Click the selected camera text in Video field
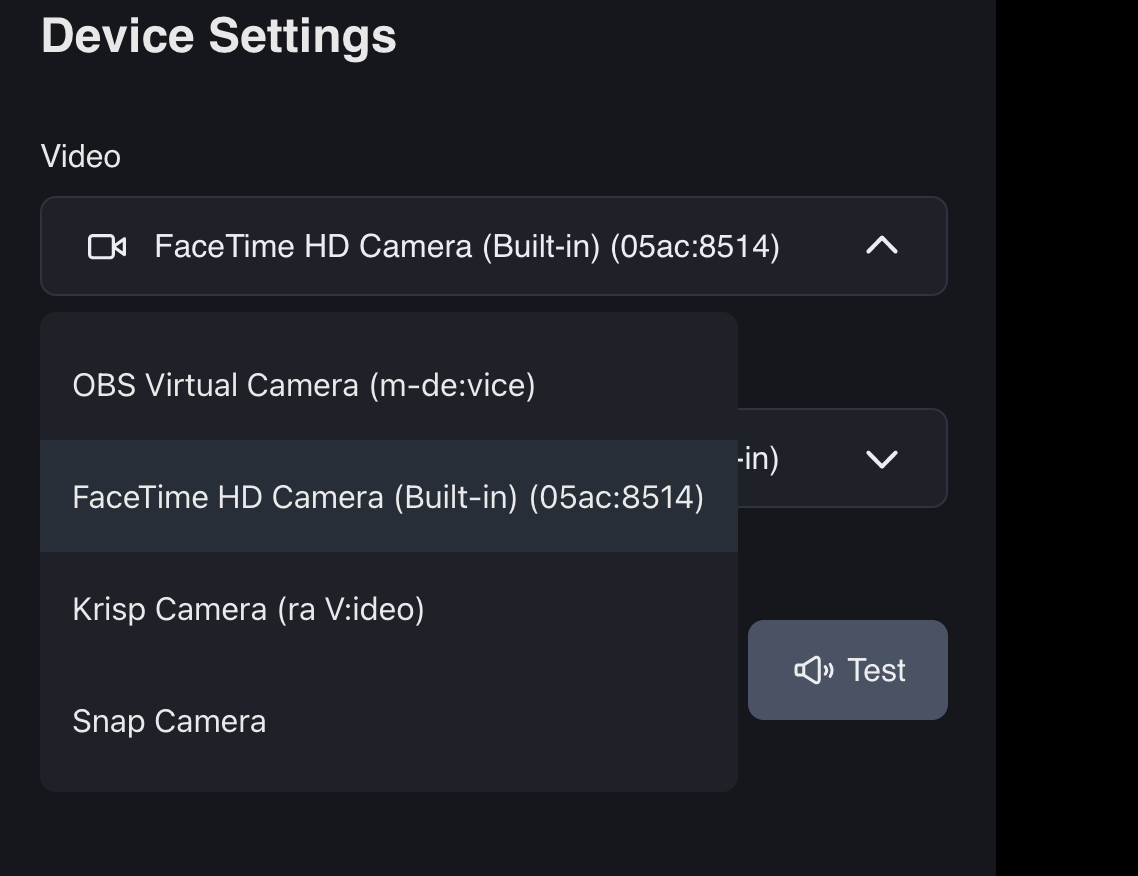The image size is (1138, 876). (x=467, y=246)
